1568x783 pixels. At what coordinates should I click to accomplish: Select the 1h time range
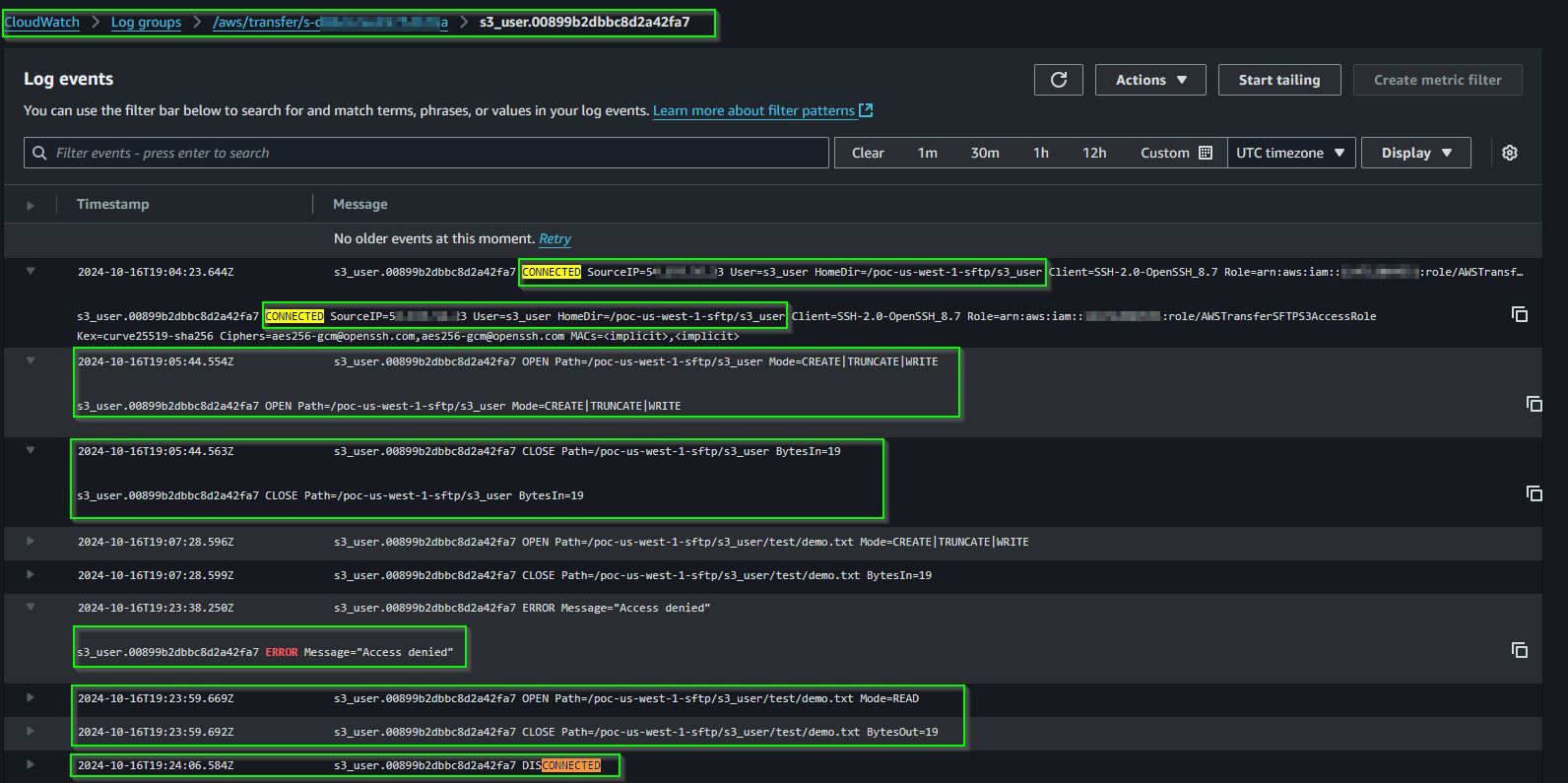point(1041,153)
